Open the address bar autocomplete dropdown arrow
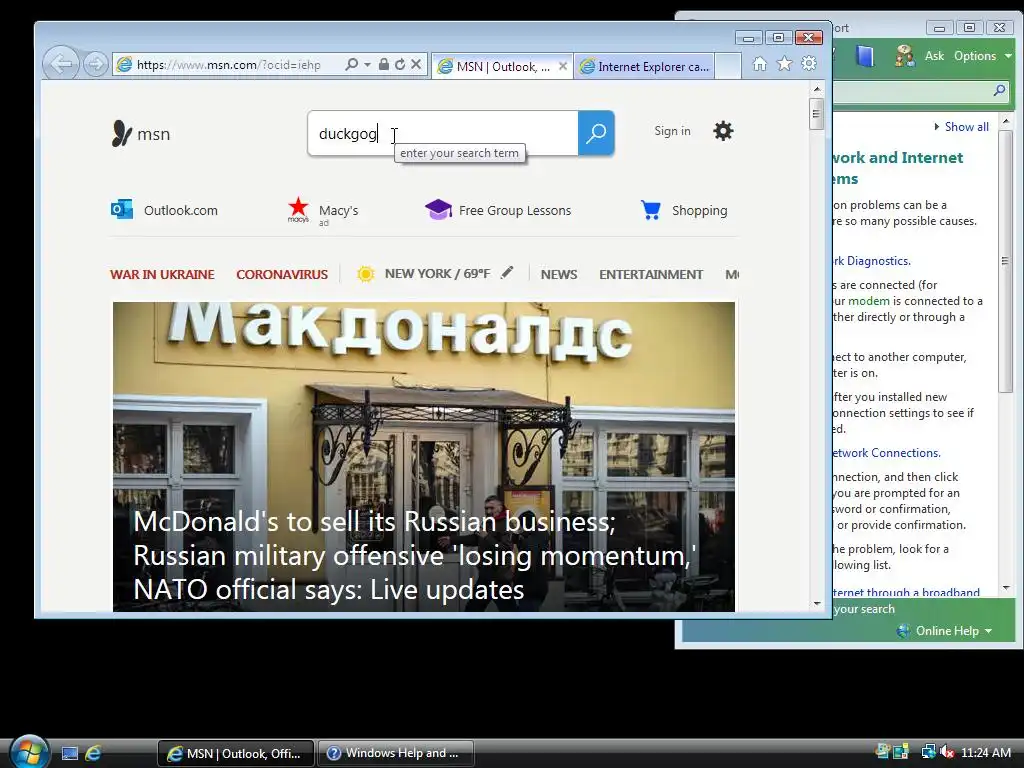 tap(367, 64)
